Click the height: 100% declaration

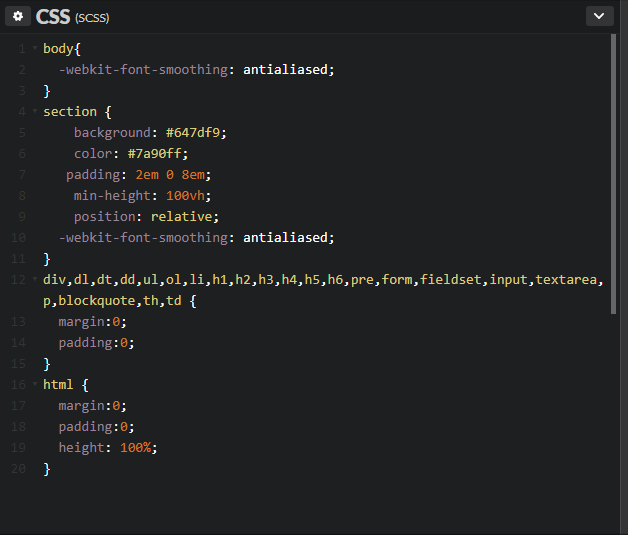(x=108, y=448)
